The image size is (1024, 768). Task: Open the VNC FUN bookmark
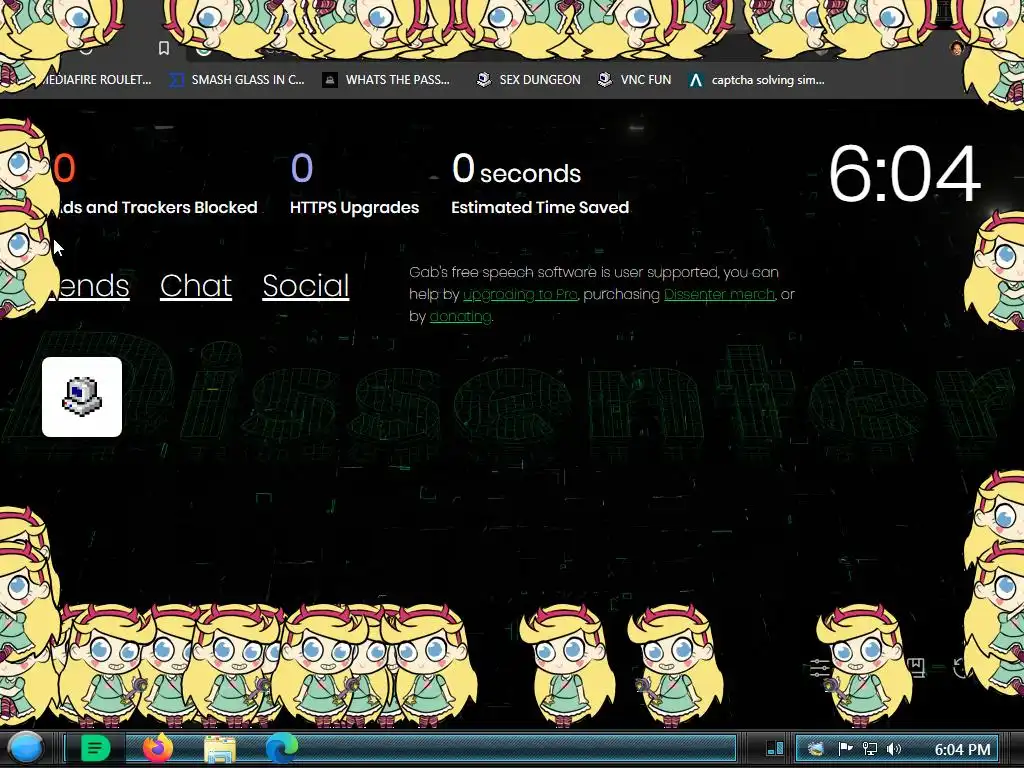tap(634, 80)
